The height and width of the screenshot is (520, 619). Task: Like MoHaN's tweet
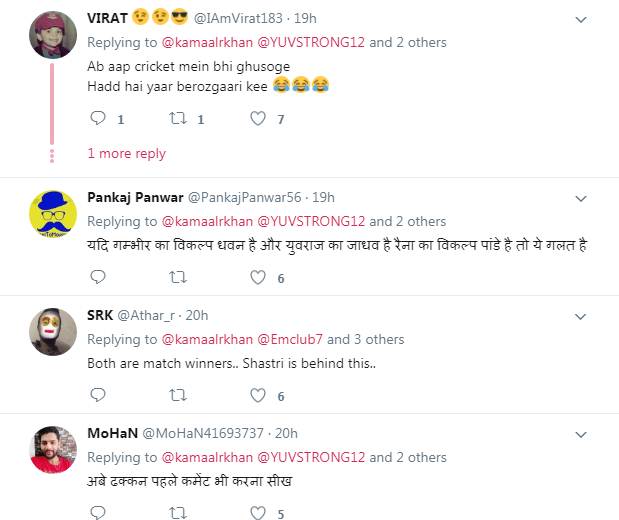point(258,514)
